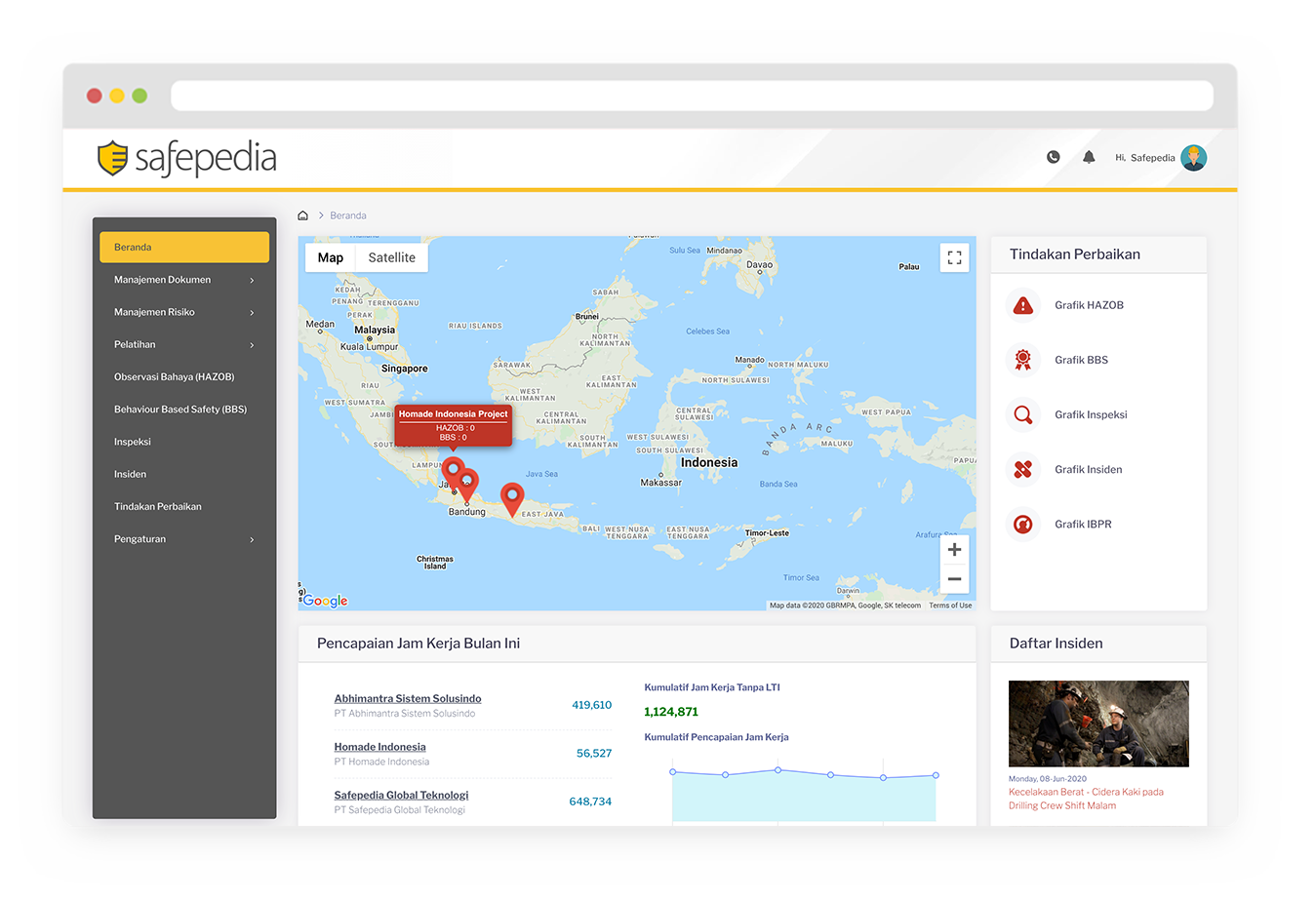The image size is (1316, 899).
Task: Open Abhimantra Sistem Solusindo link
Action: coord(408,698)
